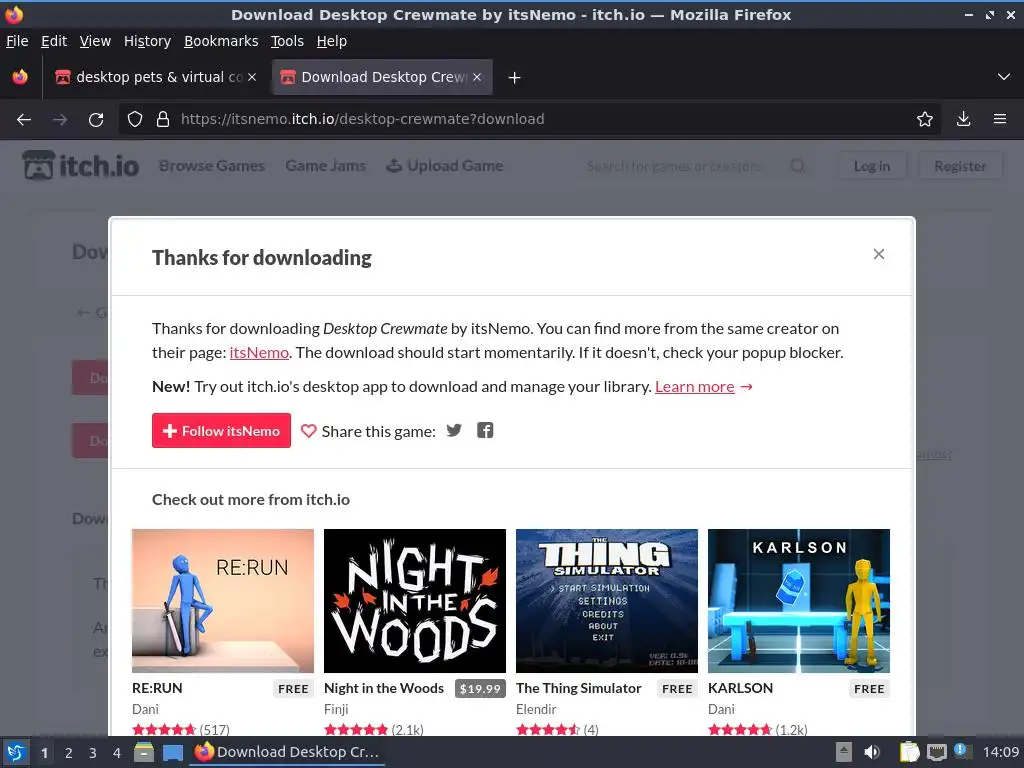Open the File menu
The height and width of the screenshot is (768, 1024).
(17, 41)
